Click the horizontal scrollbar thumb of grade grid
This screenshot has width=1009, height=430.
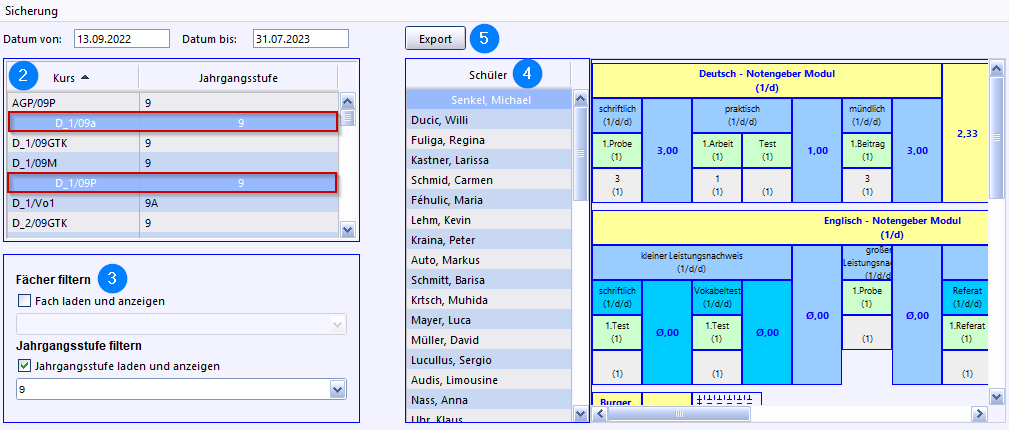click(x=681, y=413)
